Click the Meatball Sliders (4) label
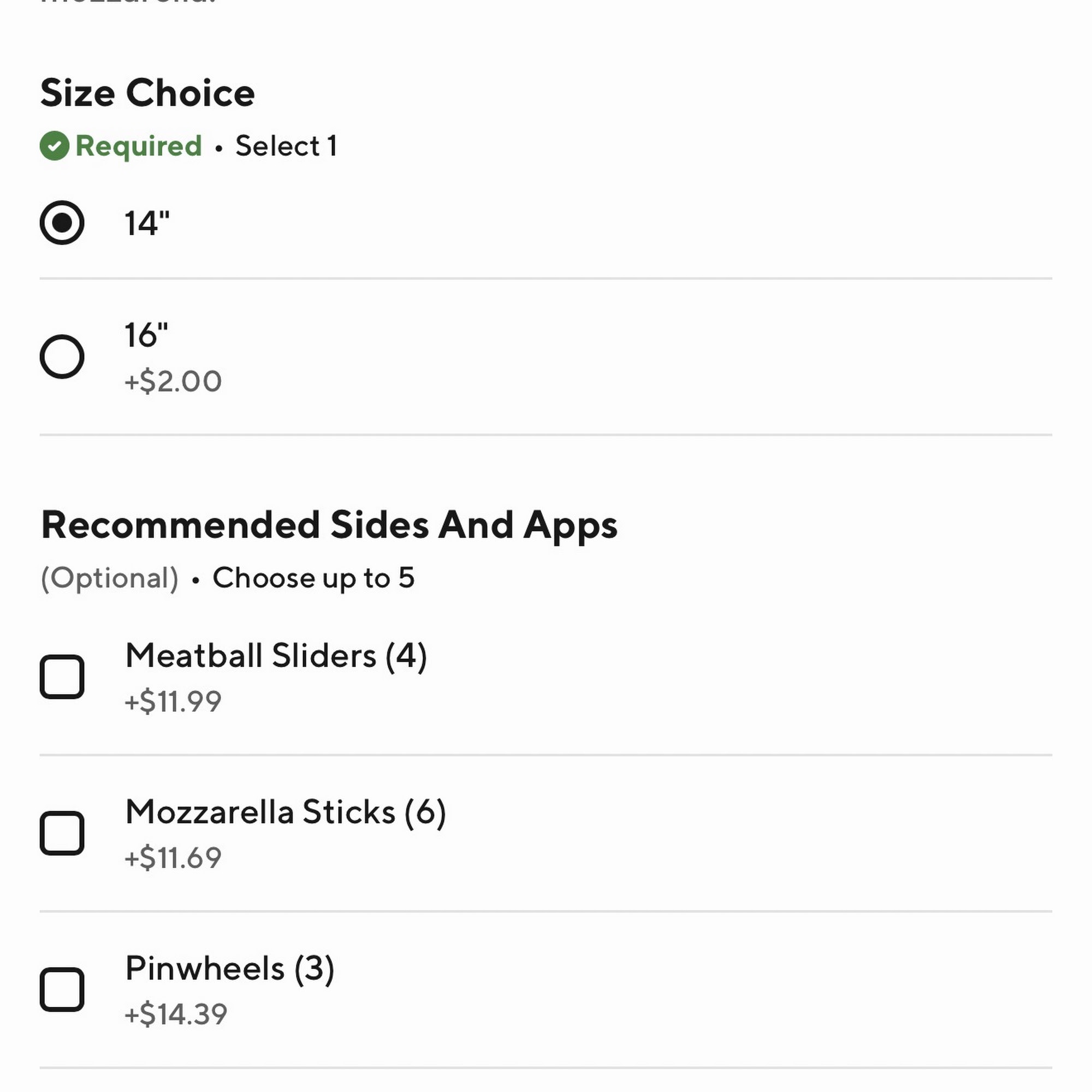The height and width of the screenshot is (1092, 1092). point(276,656)
